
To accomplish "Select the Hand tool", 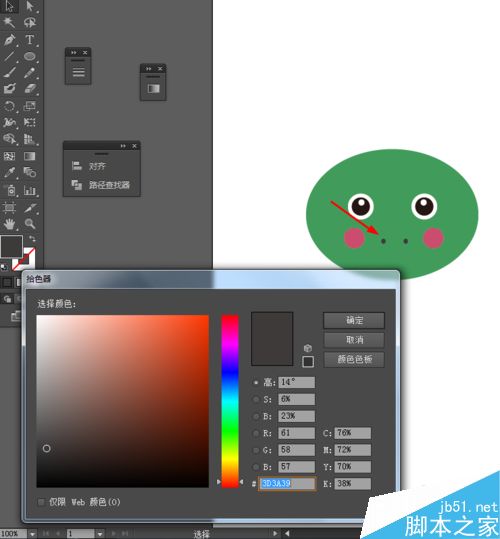I will tap(9, 224).
